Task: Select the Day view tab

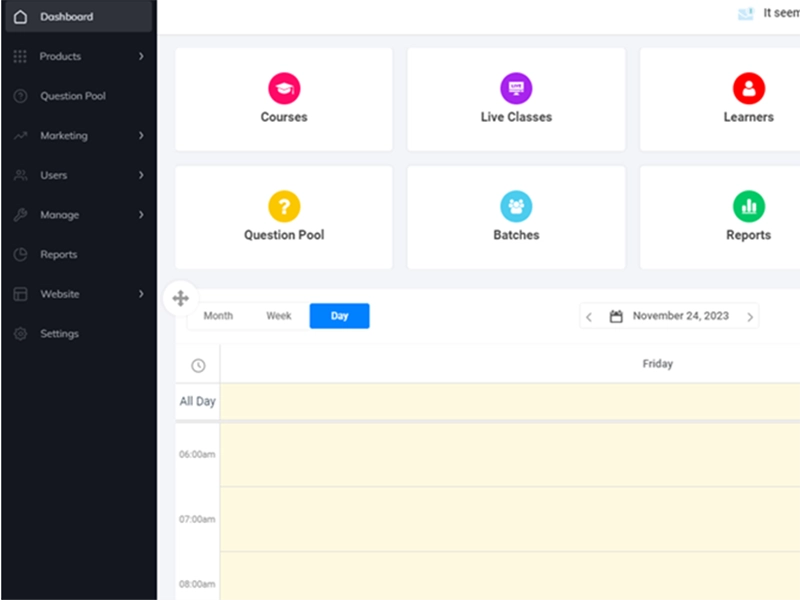Action: tap(339, 316)
